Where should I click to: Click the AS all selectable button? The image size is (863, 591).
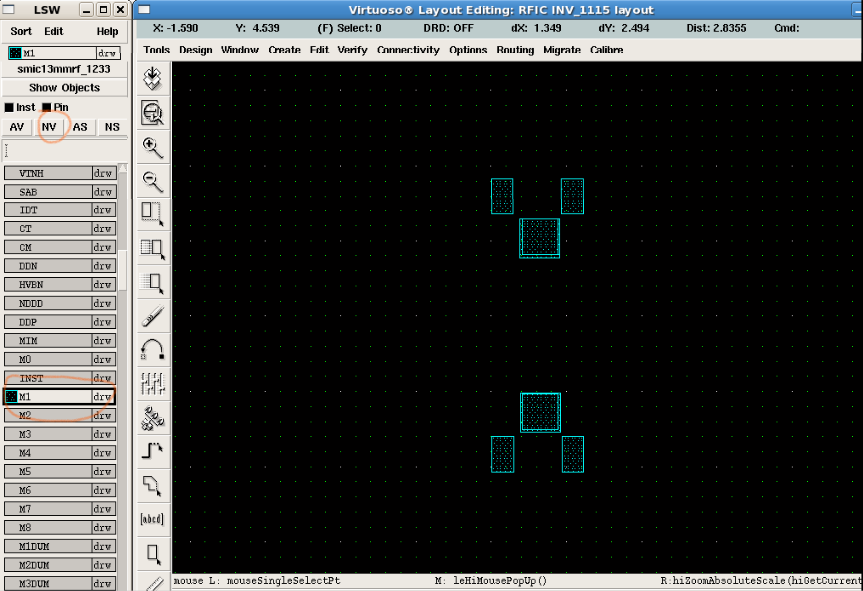point(80,127)
